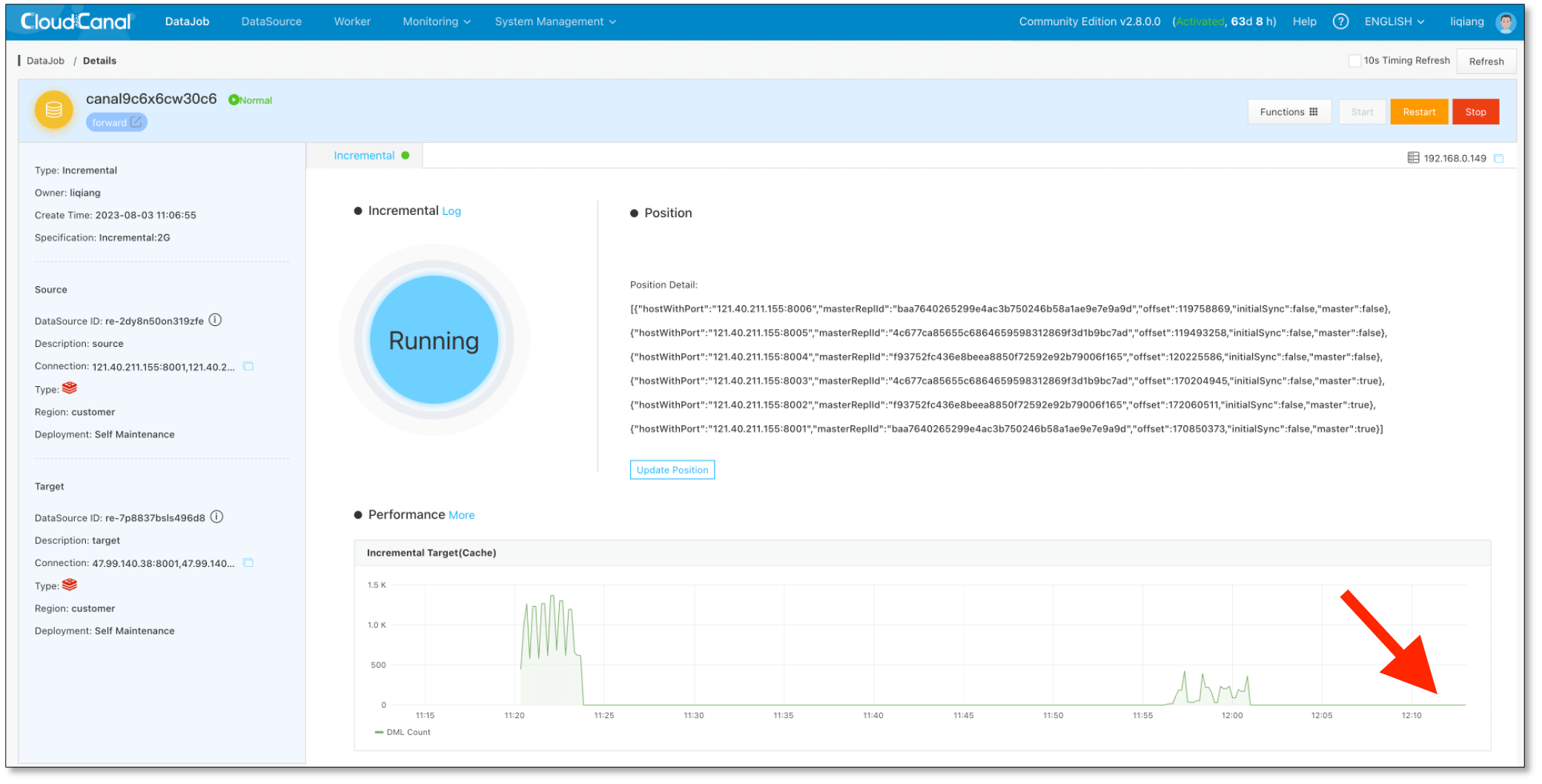Copy the Target connection addresses
This screenshot has height=784, width=1542.
[x=248, y=562]
